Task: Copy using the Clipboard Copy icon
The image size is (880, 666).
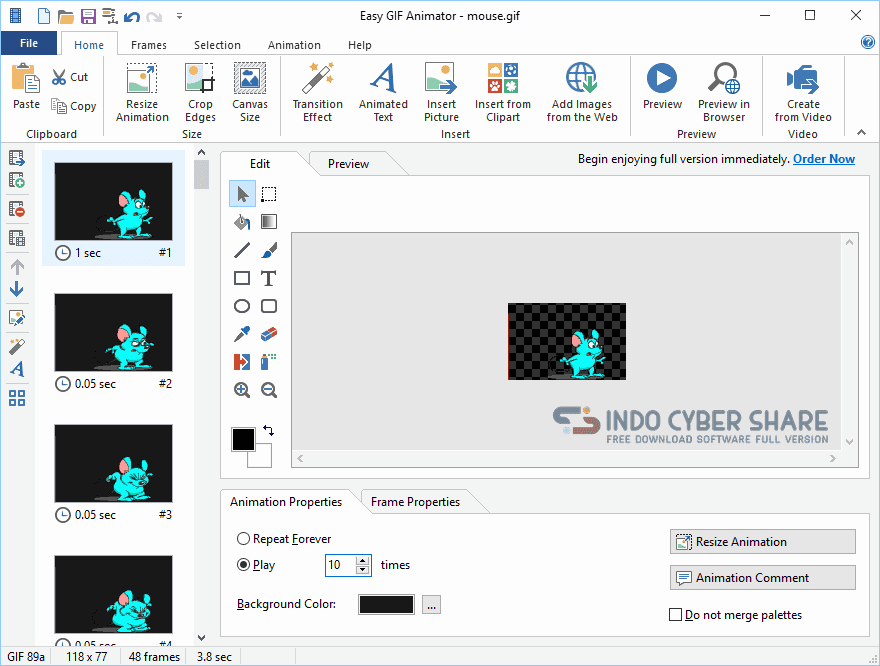Action: 74,106
